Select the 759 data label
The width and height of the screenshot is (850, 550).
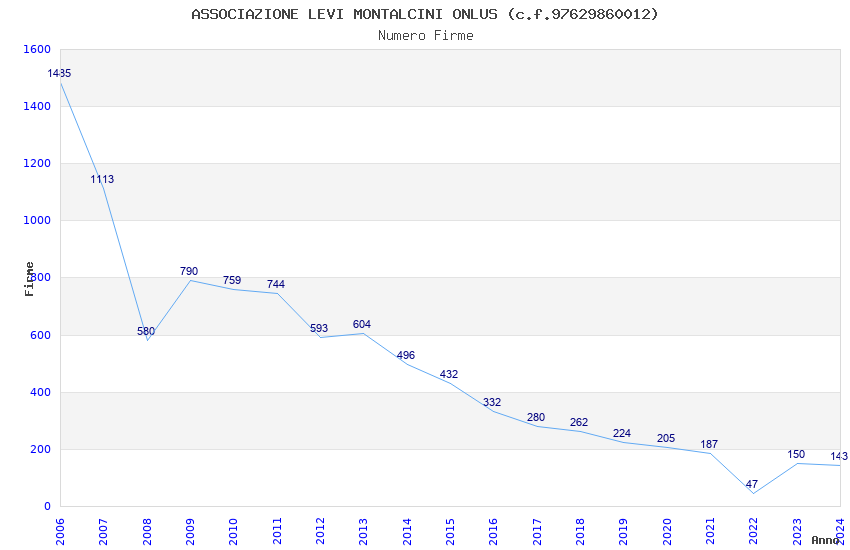(x=232, y=280)
